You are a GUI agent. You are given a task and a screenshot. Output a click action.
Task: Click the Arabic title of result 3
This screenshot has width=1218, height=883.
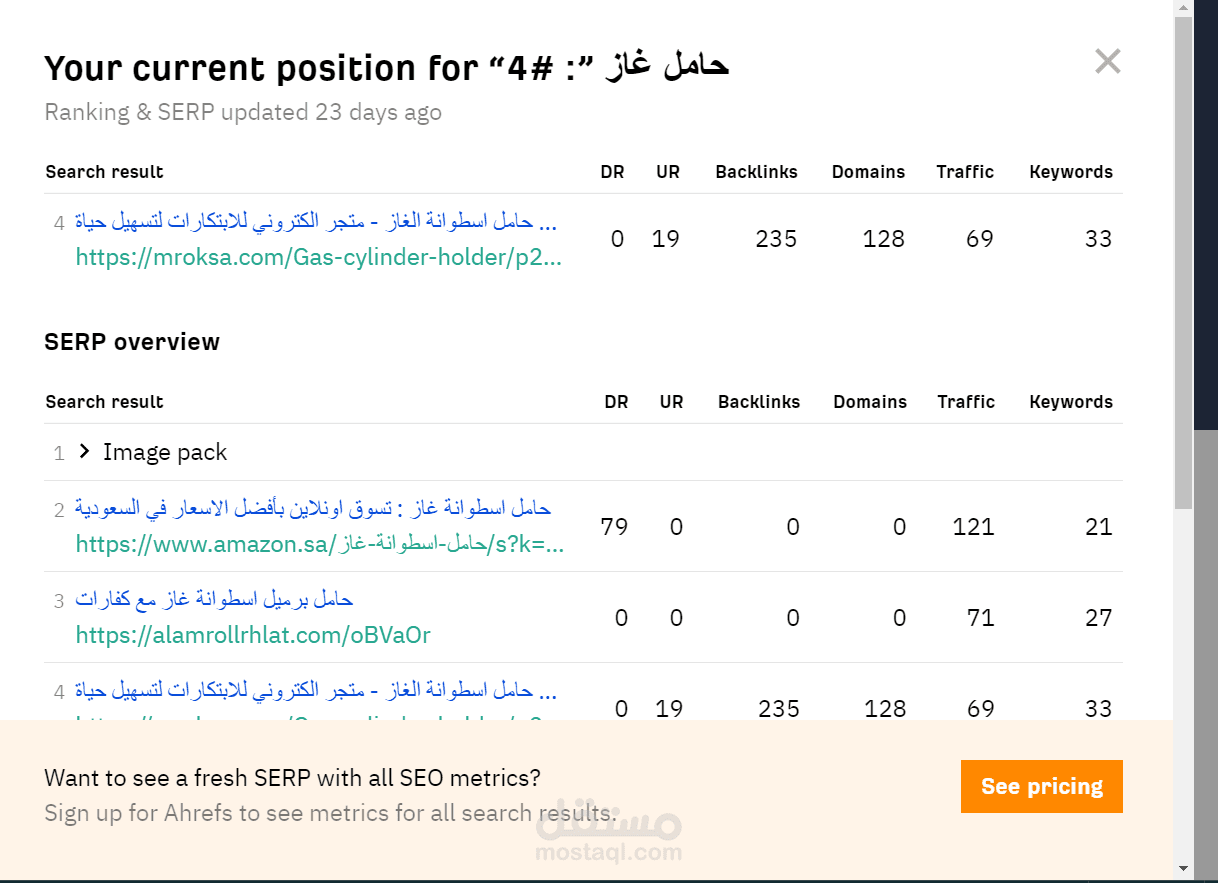(x=214, y=599)
